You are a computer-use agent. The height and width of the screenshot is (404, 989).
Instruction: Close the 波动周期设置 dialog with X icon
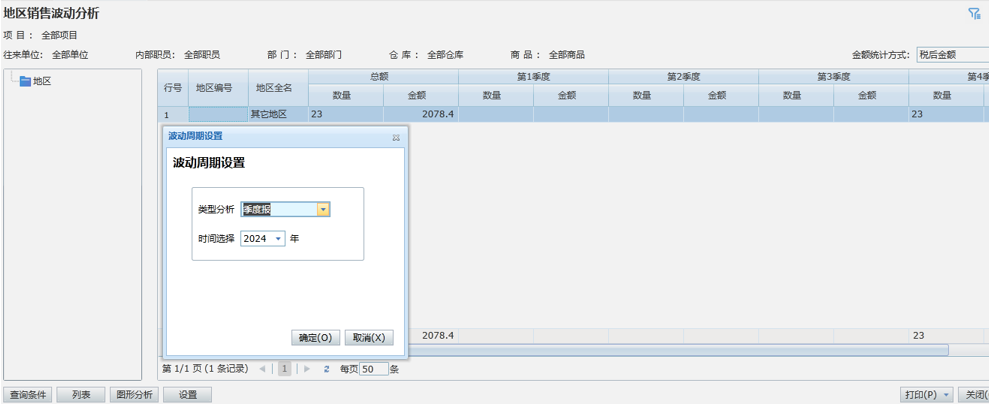(396, 137)
